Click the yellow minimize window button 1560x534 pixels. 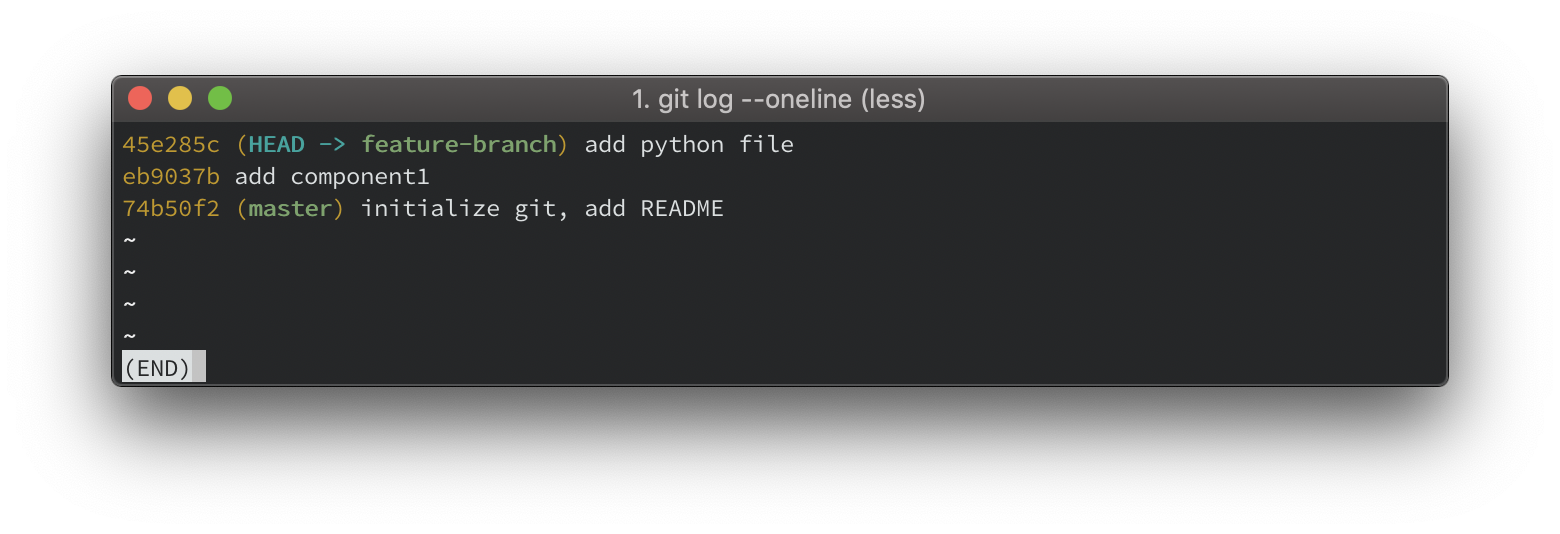point(180,98)
